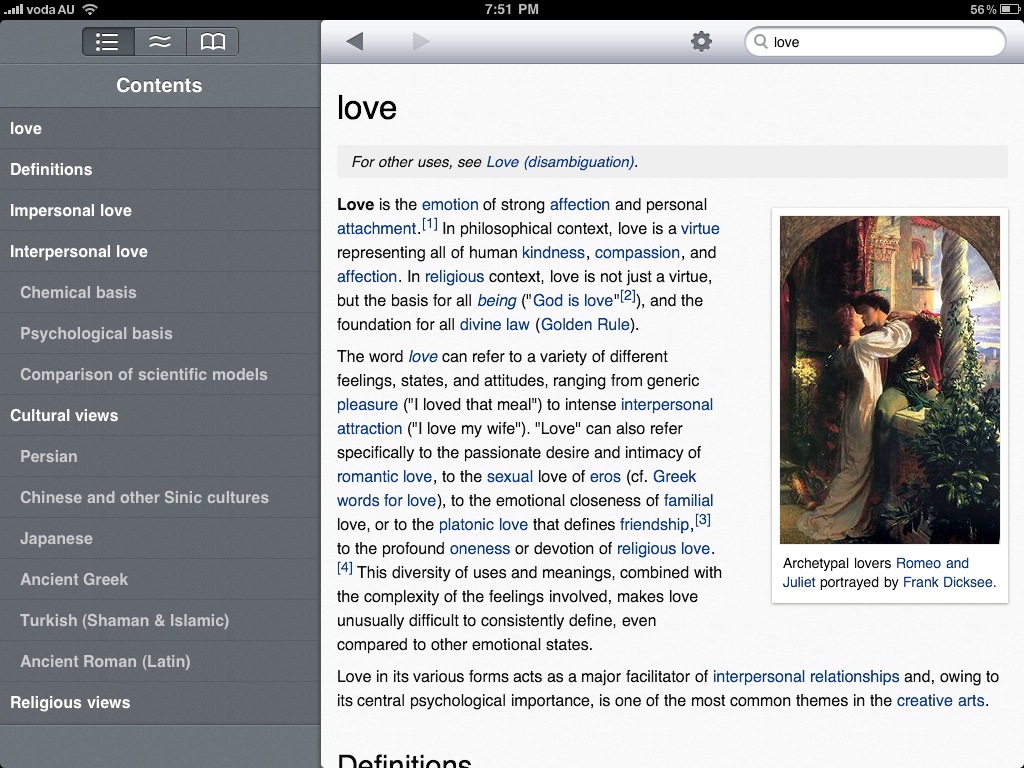Select Impersonal love in the contents
The height and width of the screenshot is (768, 1024).
point(71,210)
